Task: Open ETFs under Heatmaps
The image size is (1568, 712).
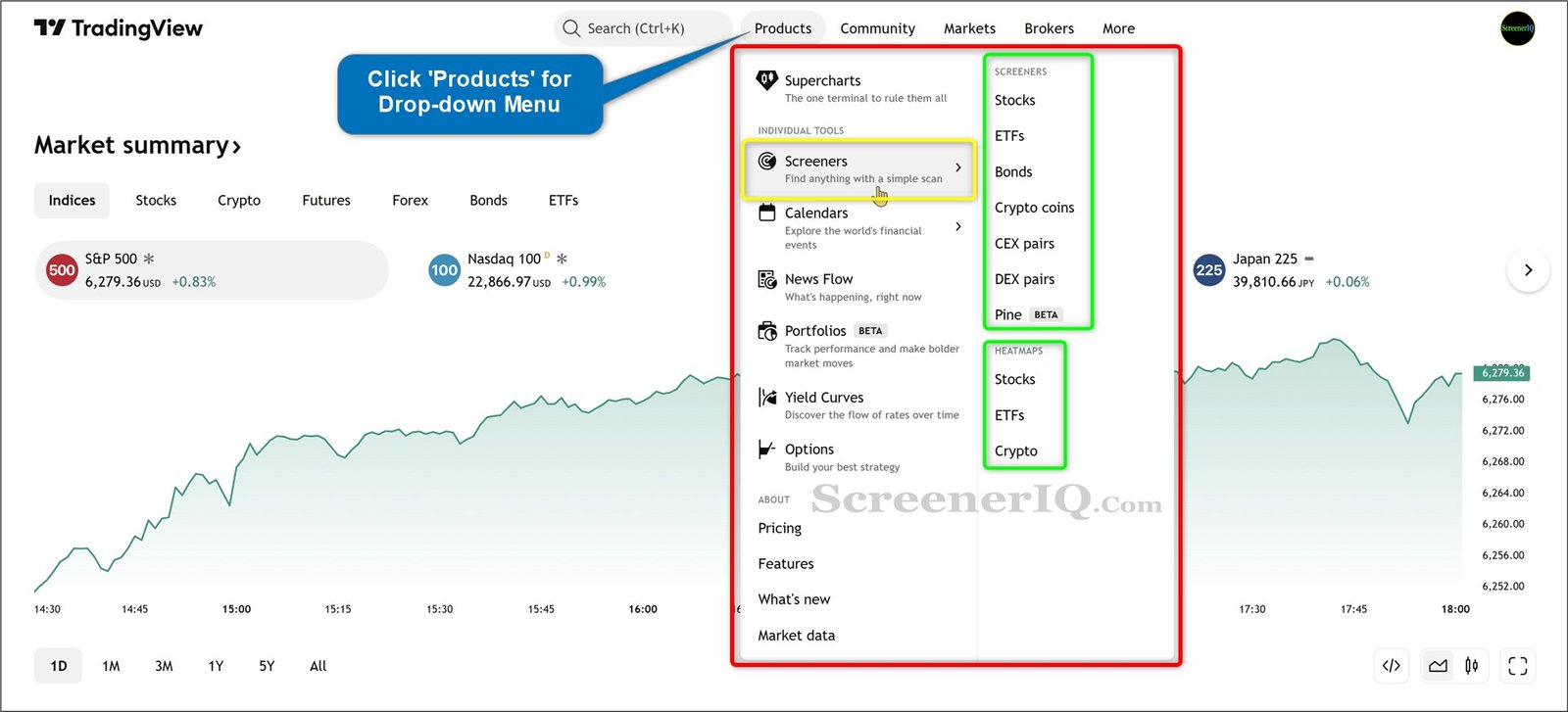Action: click(x=1009, y=415)
